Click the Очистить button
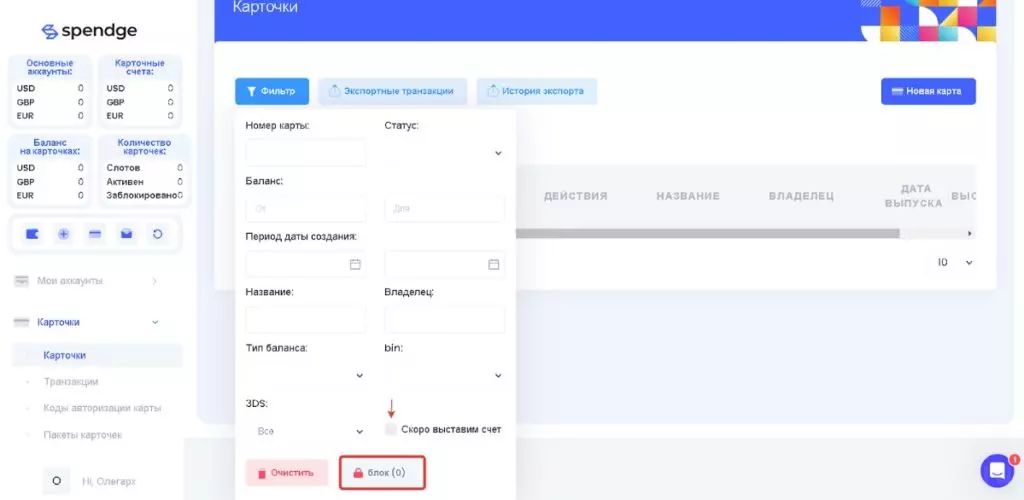Screen dimensions: 1024x500 click(x=287, y=473)
